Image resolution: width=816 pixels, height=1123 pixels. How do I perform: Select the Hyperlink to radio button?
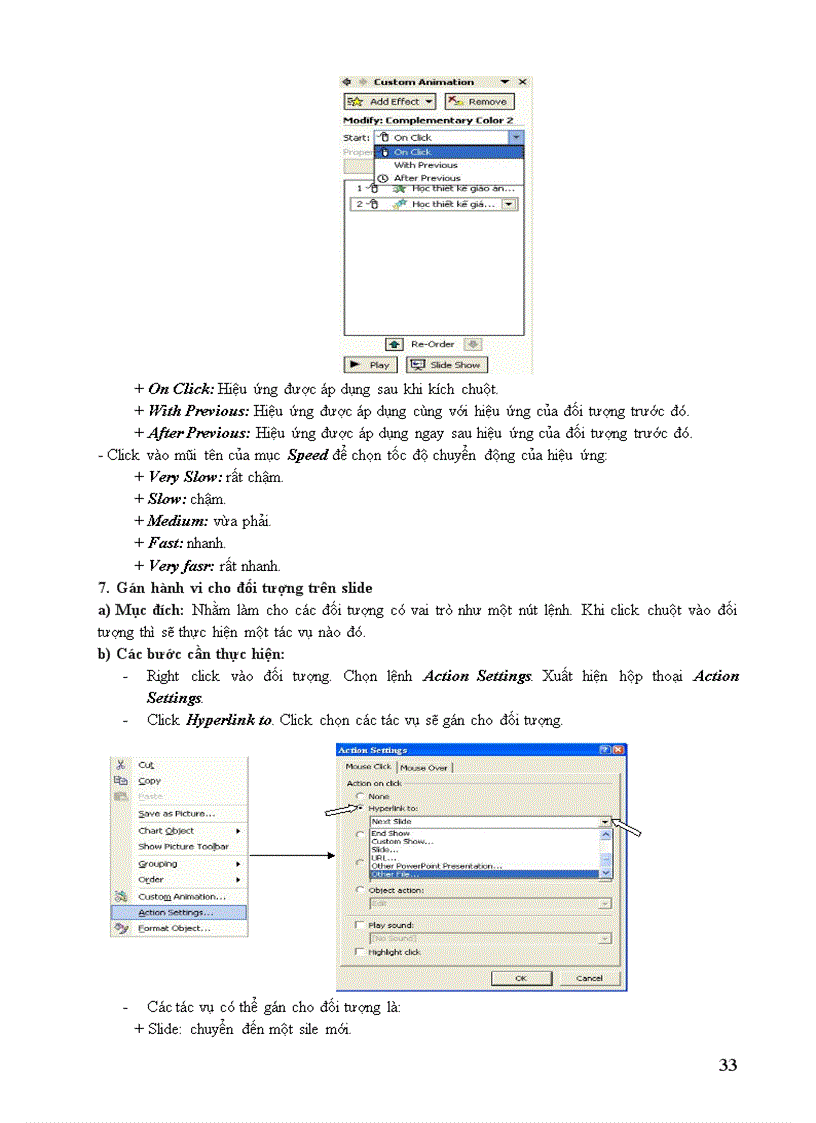coord(360,808)
